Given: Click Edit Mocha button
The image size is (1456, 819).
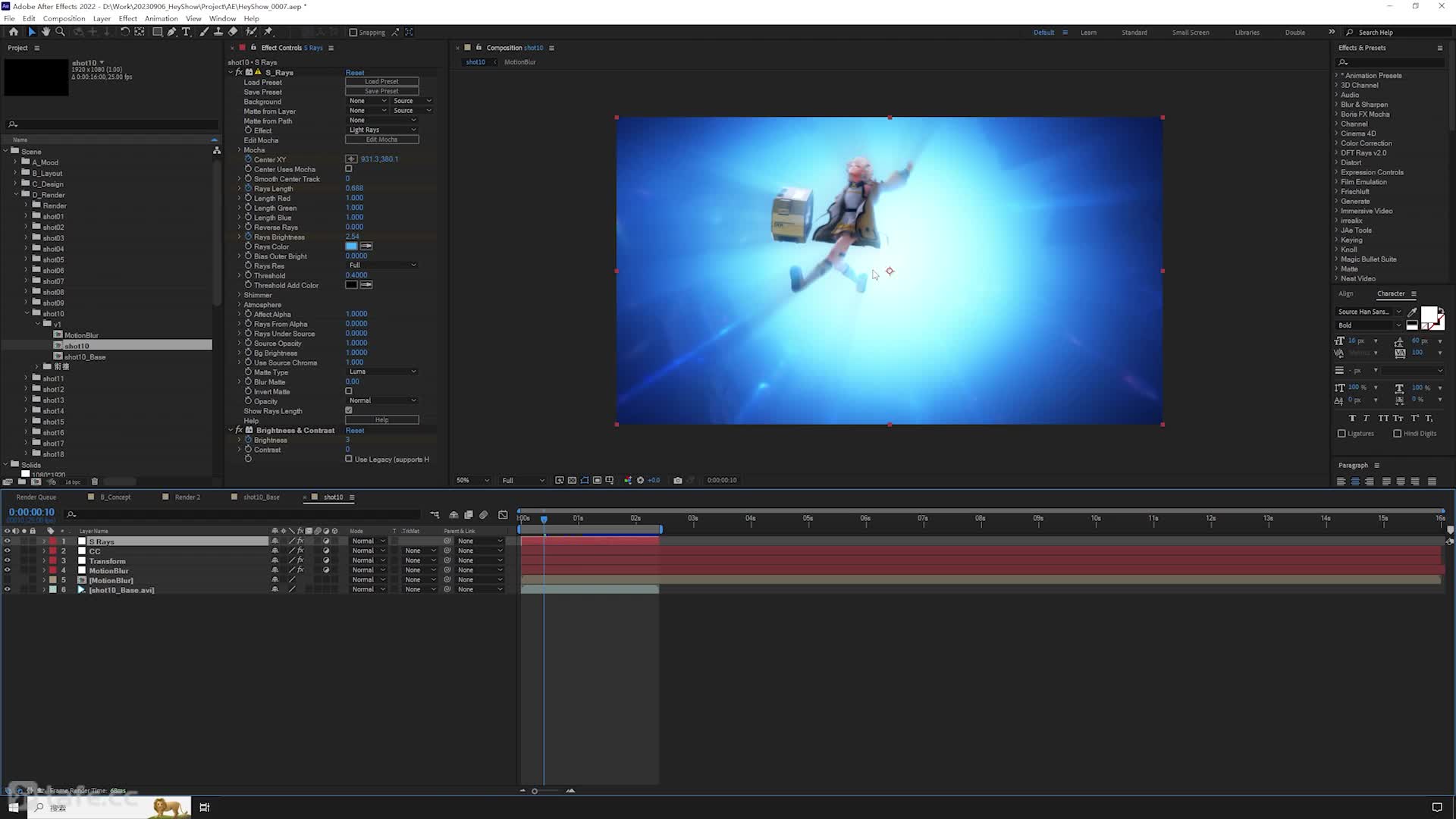Looking at the screenshot, I should pyautogui.click(x=382, y=140).
